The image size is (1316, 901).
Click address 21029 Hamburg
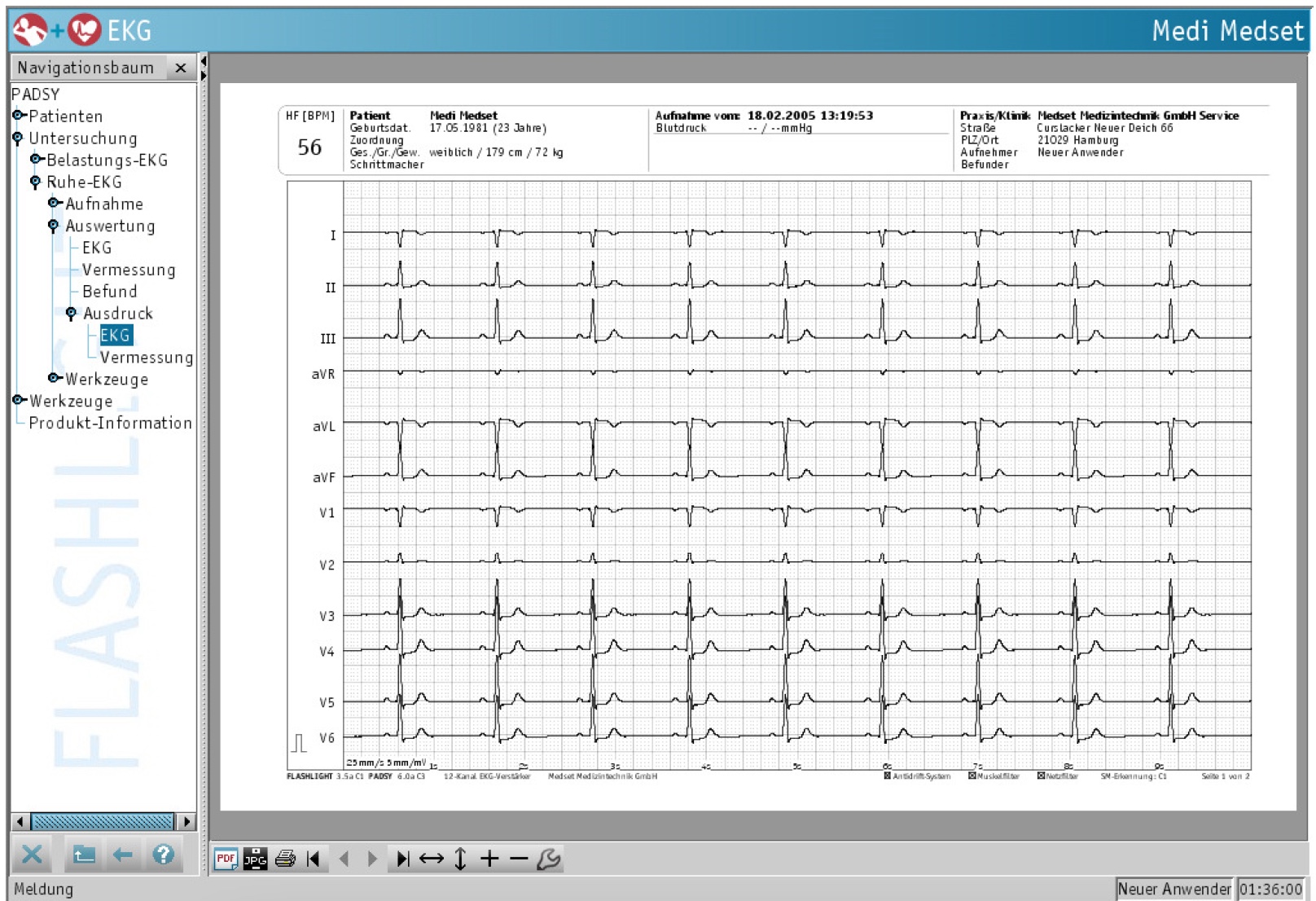pos(1077,140)
